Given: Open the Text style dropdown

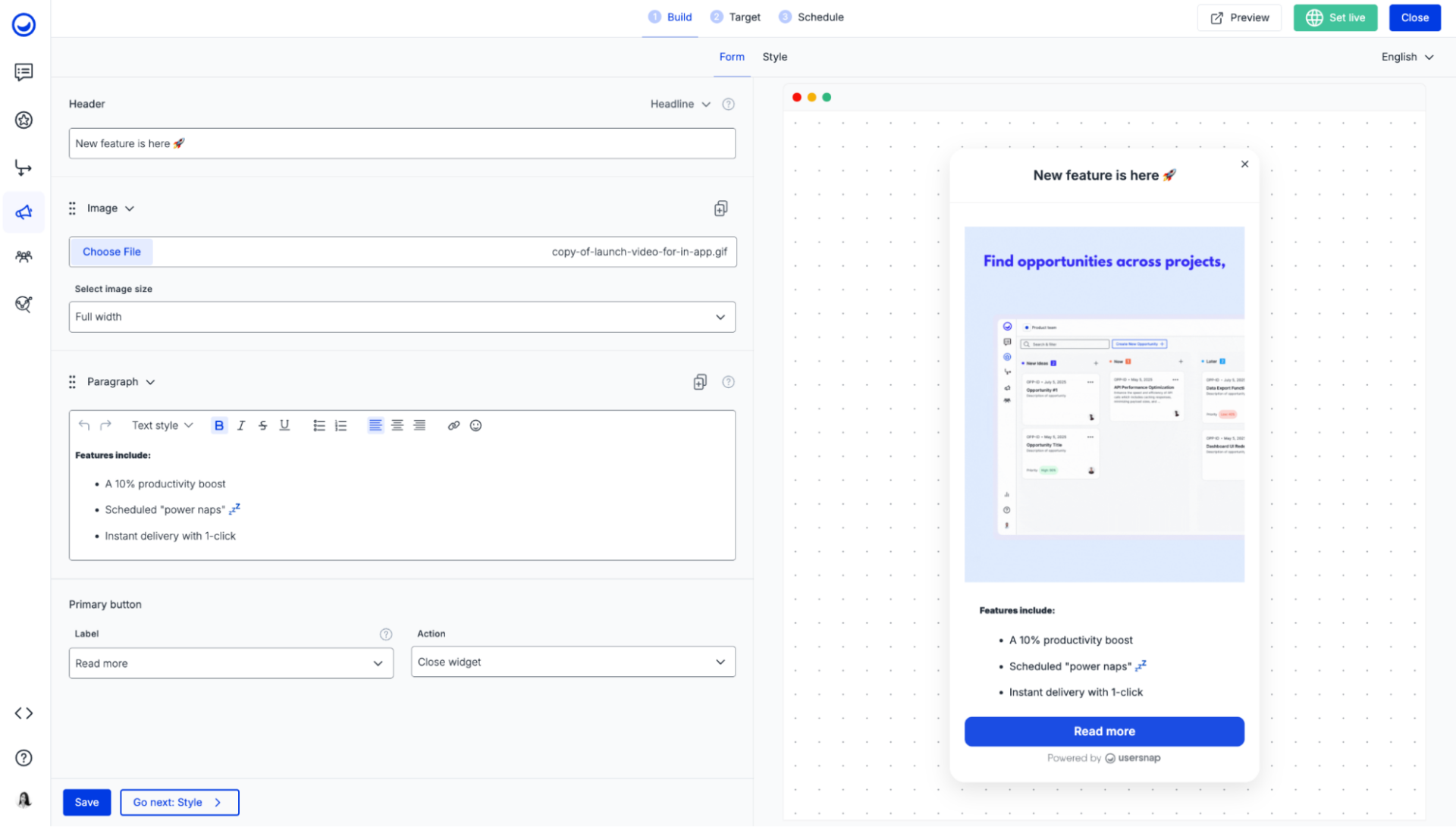Looking at the screenshot, I should click(162, 425).
